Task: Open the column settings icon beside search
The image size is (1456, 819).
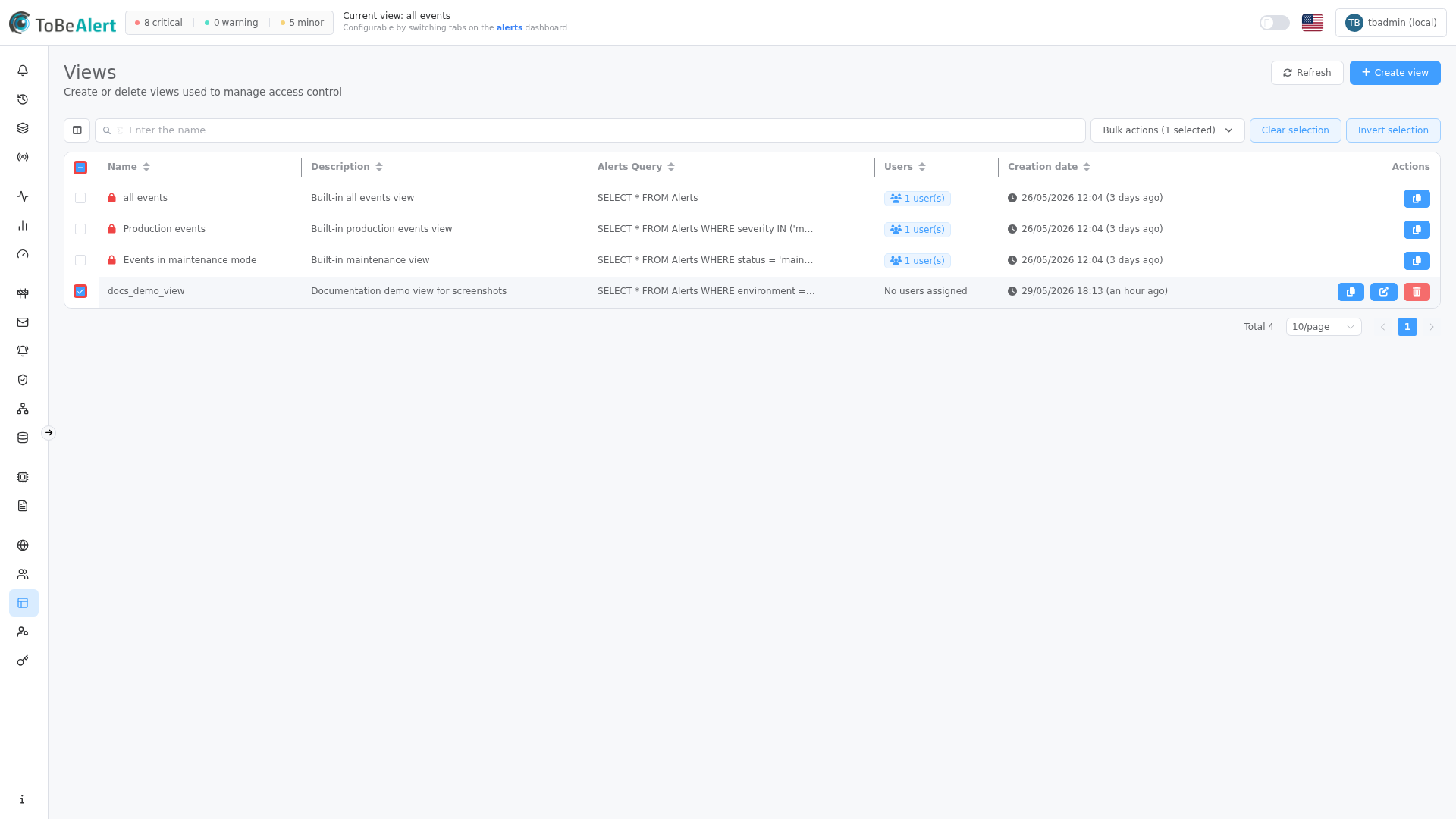Action: 77,130
